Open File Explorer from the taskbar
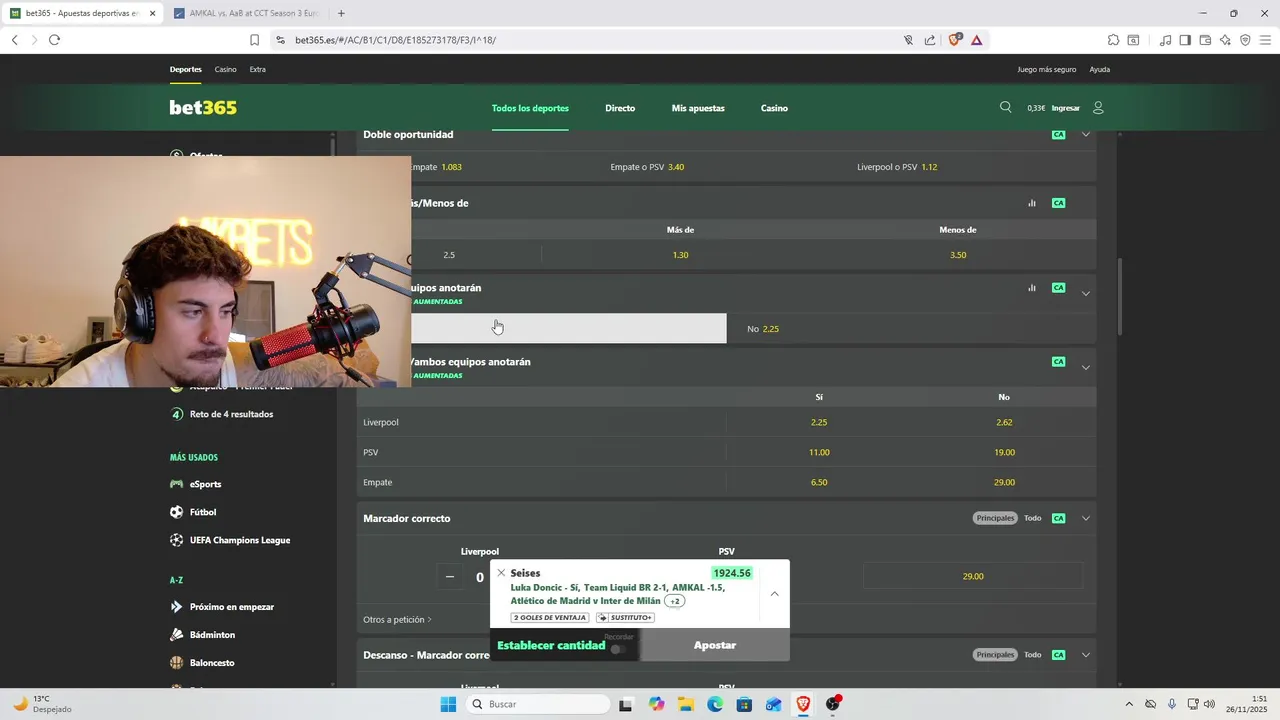 coord(685,704)
